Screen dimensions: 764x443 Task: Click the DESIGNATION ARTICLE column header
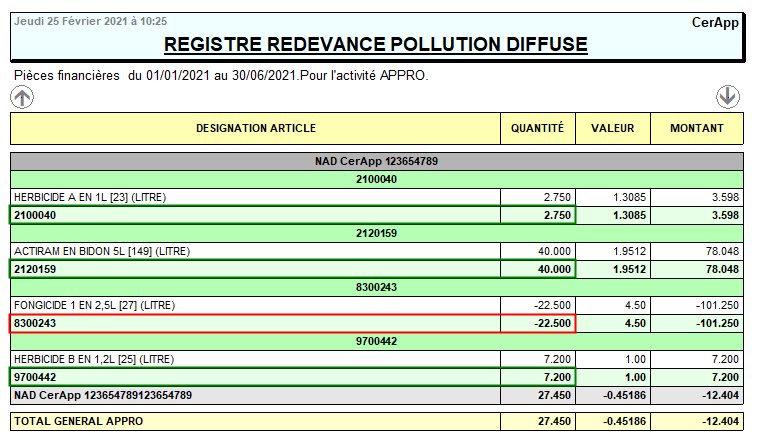click(x=255, y=128)
